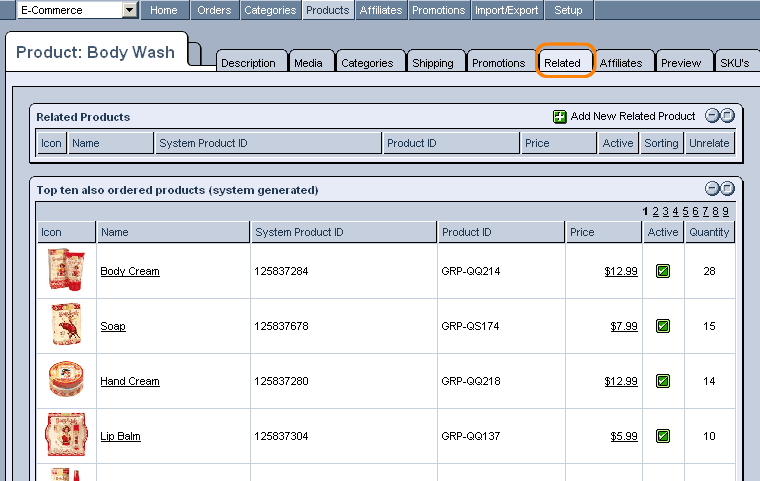Screen dimensions: 760x481
Task: Toggle Active checkbox for Body Cream
Action: coord(663,271)
